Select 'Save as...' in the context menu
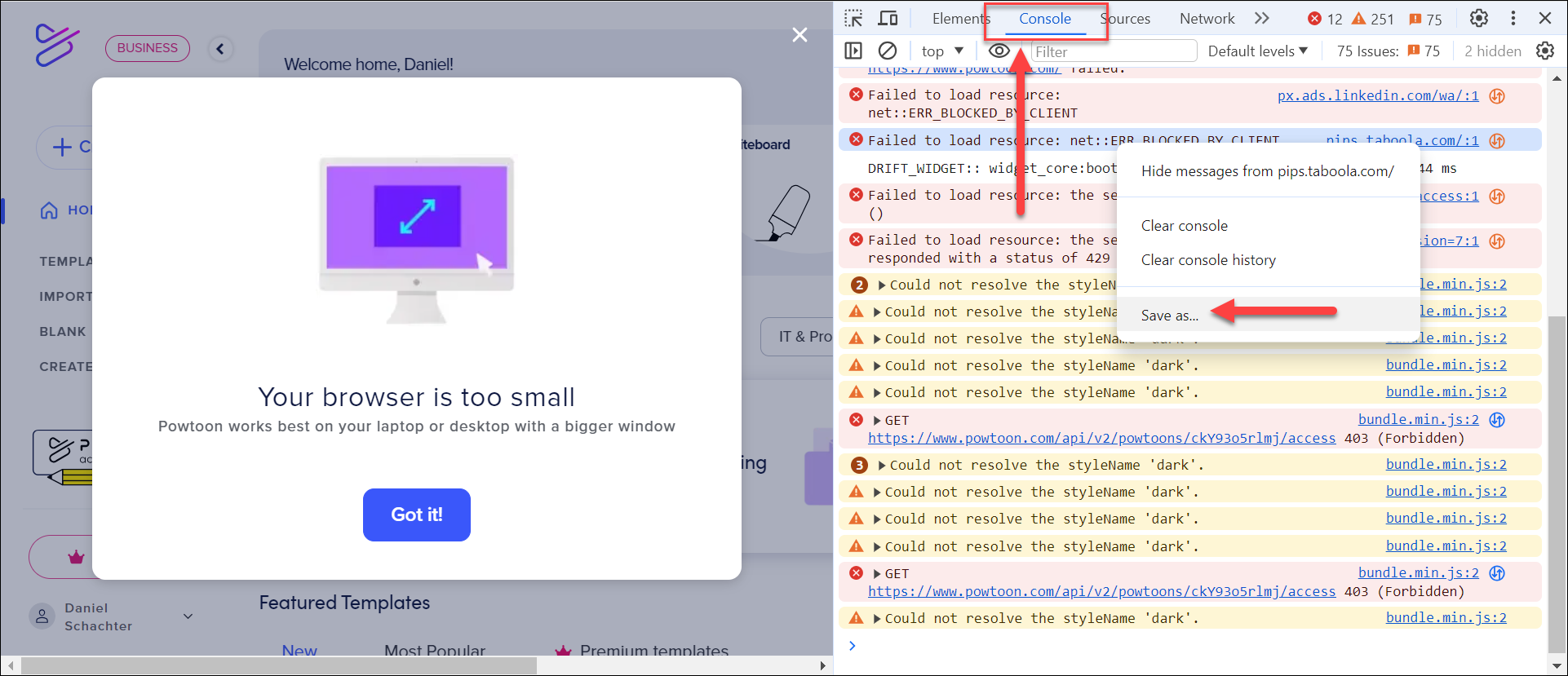The image size is (1568, 676). click(x=1267, y=315)
